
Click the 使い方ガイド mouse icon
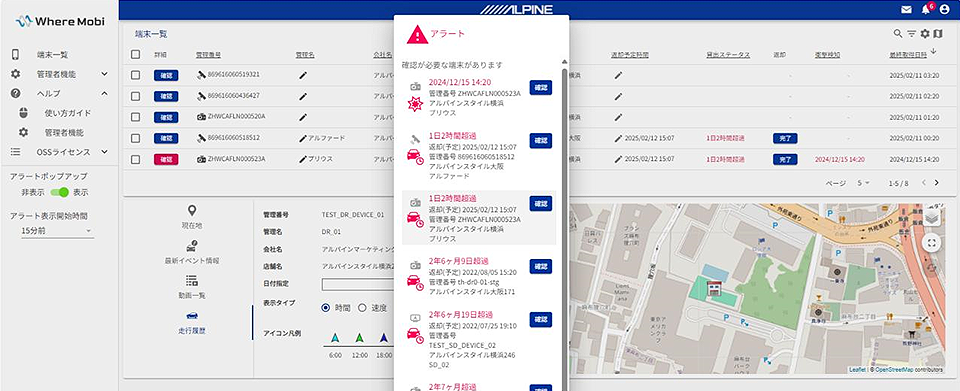(x=23, y=113)
